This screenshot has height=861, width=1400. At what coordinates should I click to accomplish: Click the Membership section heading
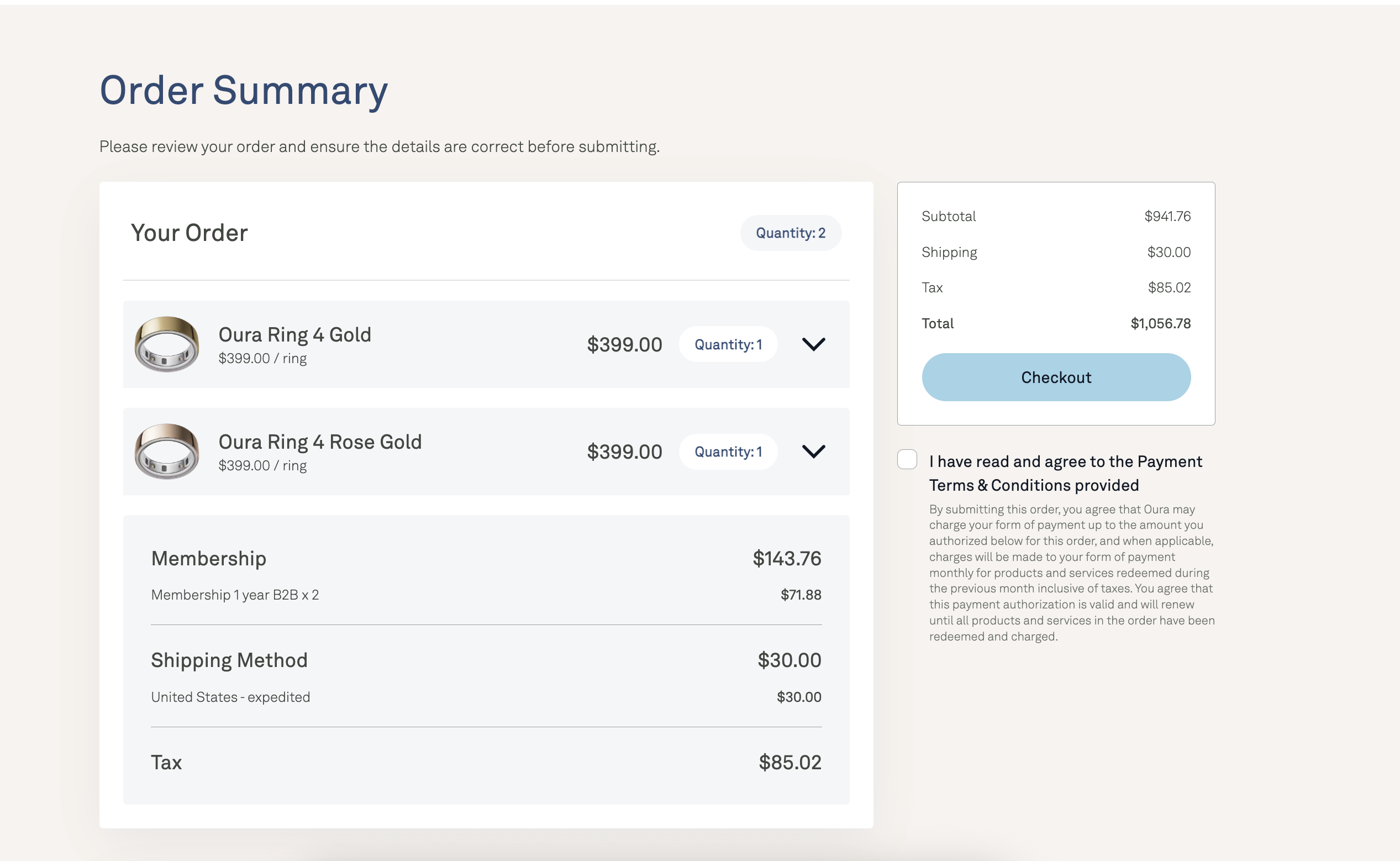[x=209, y=558]
